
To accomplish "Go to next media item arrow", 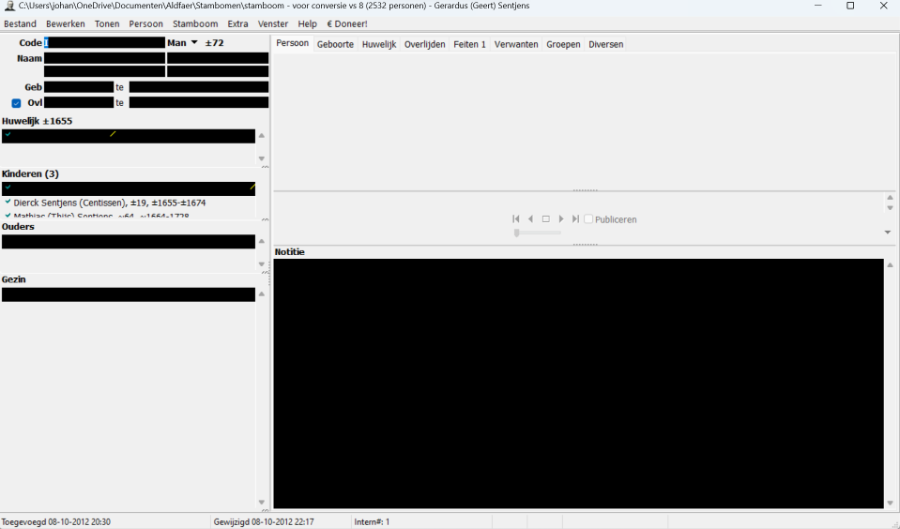I will click(x=561, y=219).
